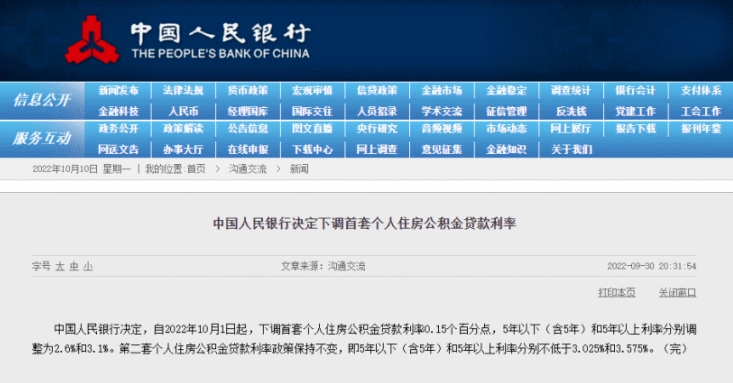Open the 下载中心 navigation item

tap(312, 150)
